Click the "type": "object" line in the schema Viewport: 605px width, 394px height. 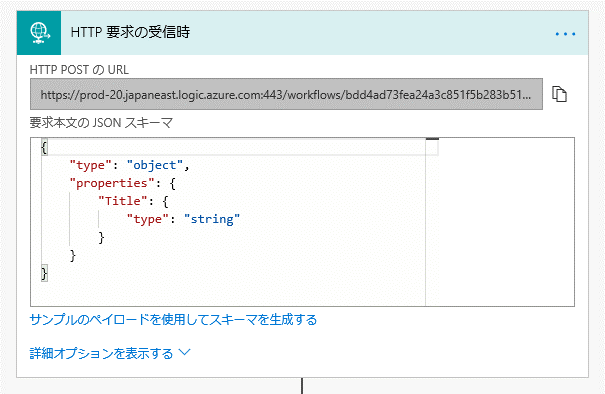pyautogui.click(x=129, y=165)
